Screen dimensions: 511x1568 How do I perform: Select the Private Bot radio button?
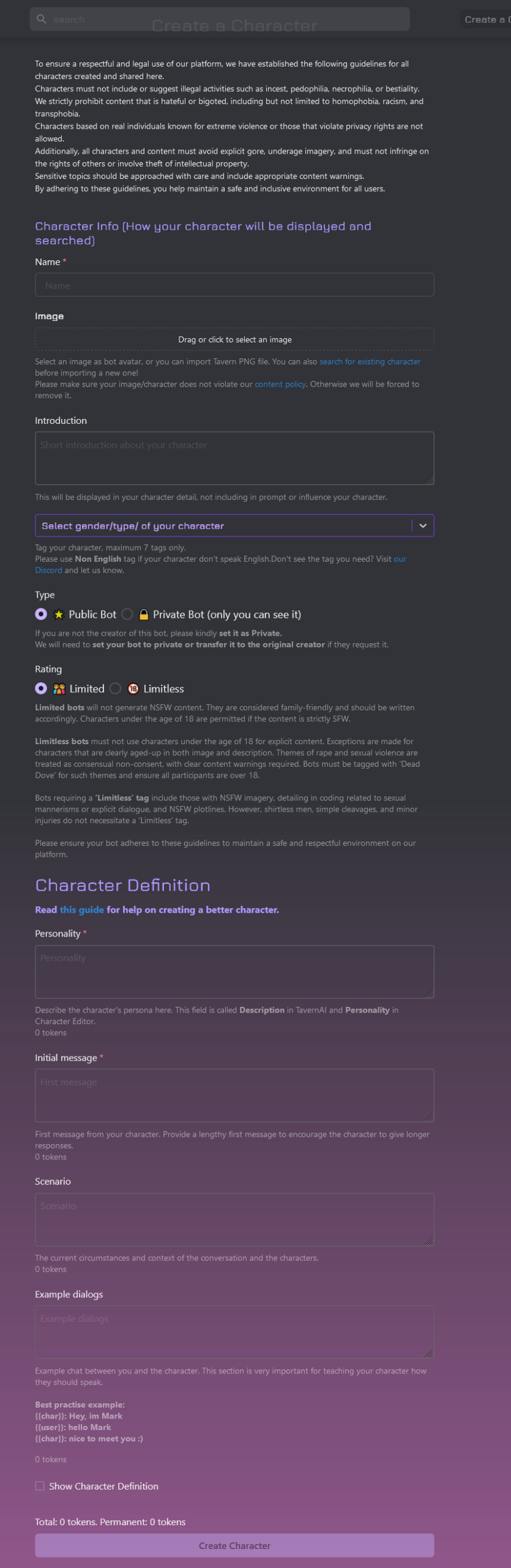coord(127,614)
